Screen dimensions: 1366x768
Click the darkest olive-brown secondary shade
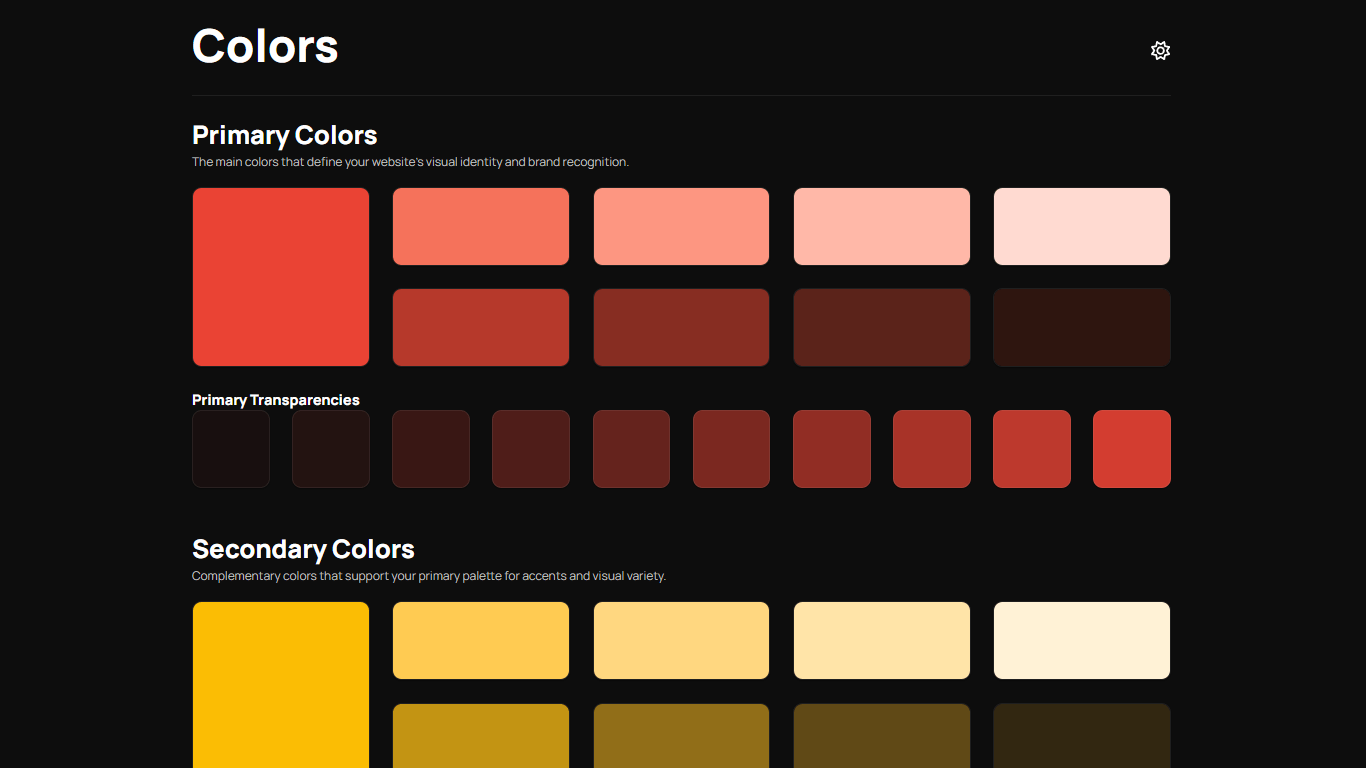coord(1081,736)
